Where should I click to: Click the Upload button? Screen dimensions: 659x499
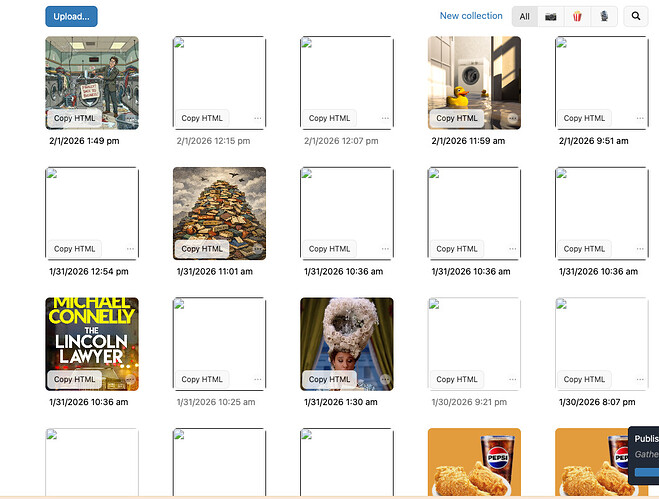coord(71,17)
